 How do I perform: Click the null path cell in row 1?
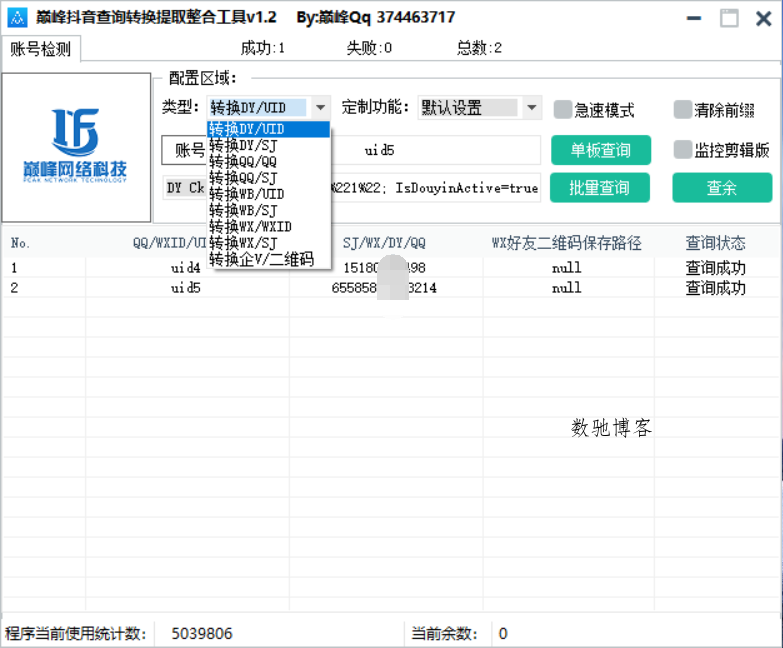pos(567,268)
